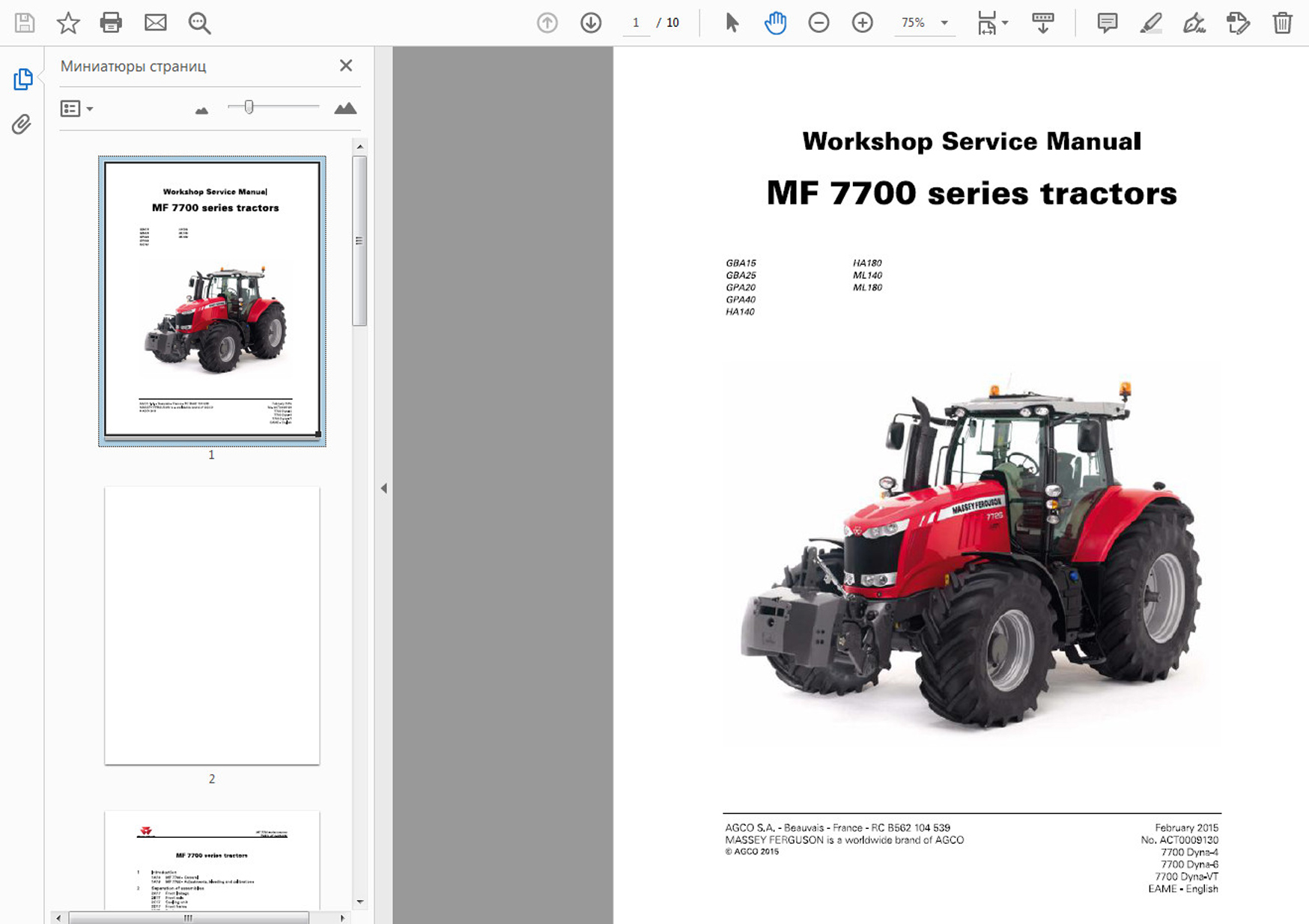Open the search text magnifier tool

(199, 22)
